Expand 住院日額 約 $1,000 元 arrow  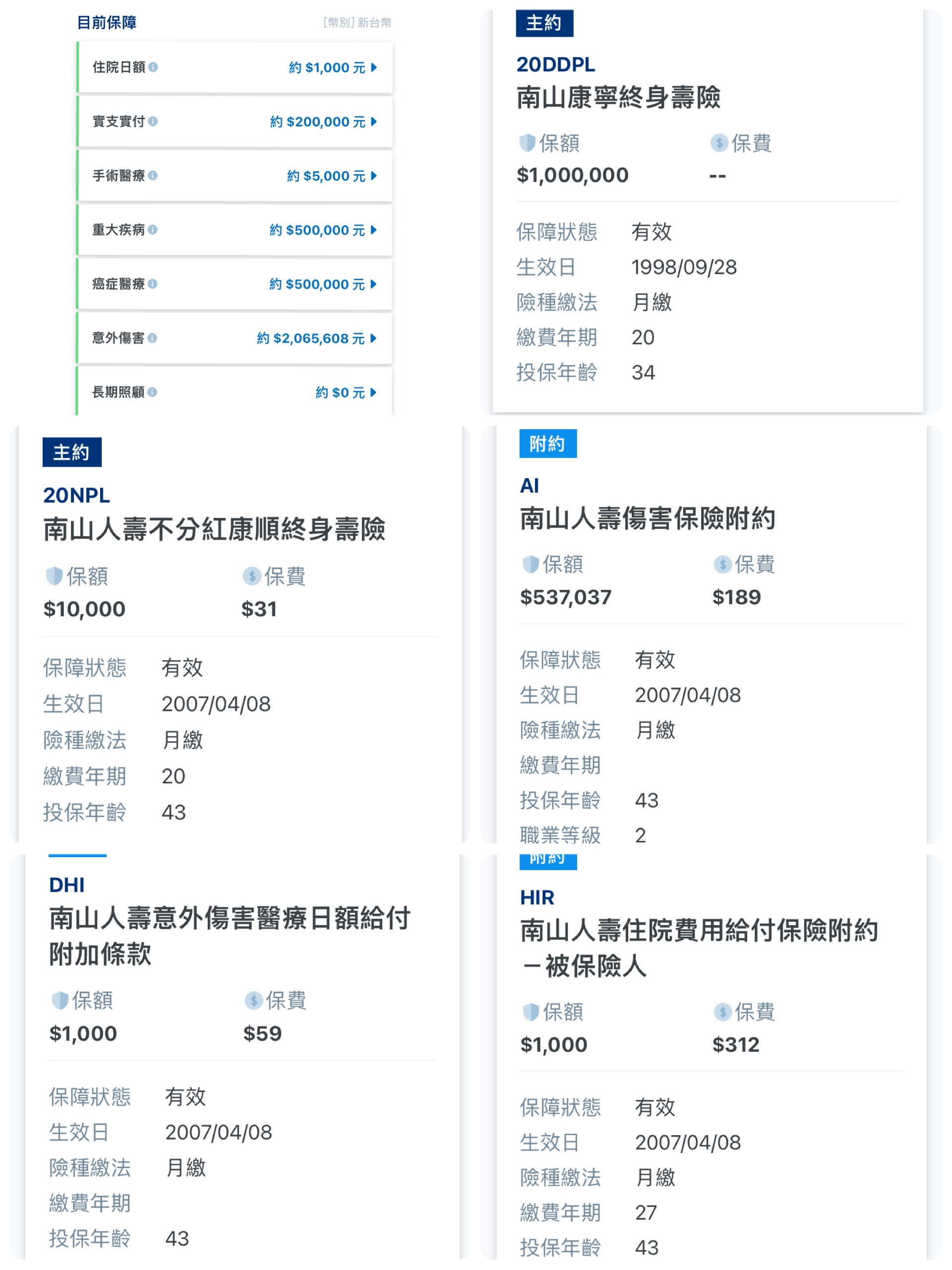click(x=373, y=67)
